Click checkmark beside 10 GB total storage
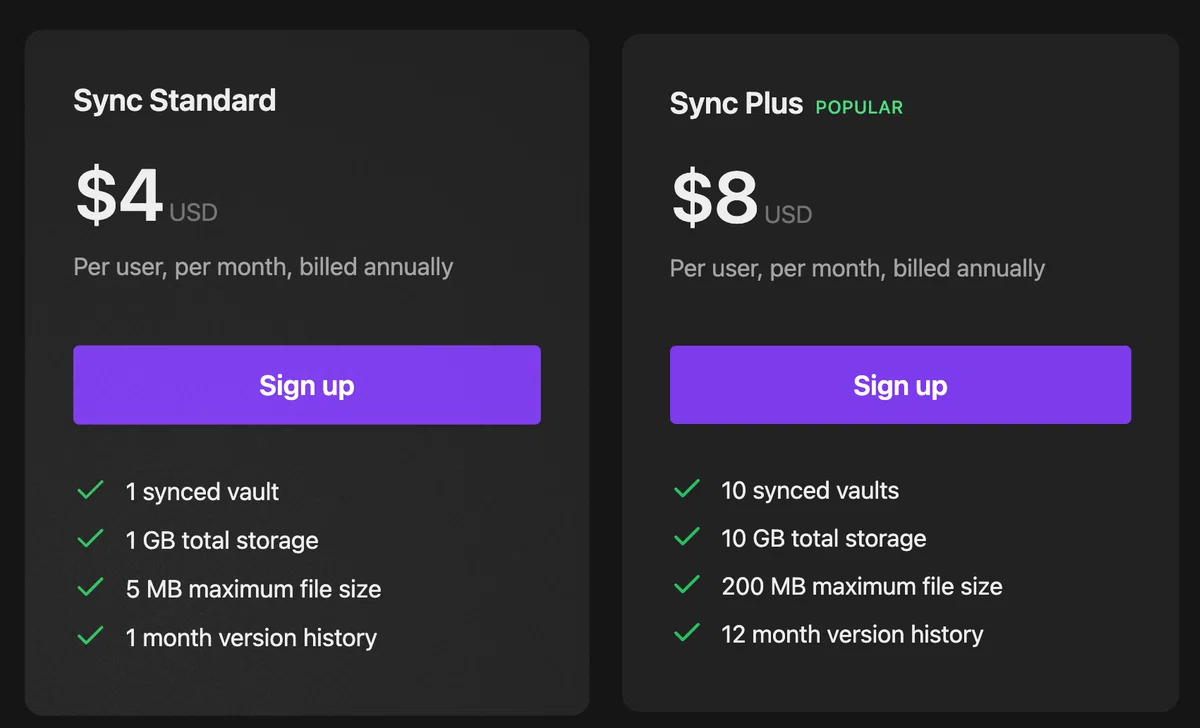 tap(687, 537)
